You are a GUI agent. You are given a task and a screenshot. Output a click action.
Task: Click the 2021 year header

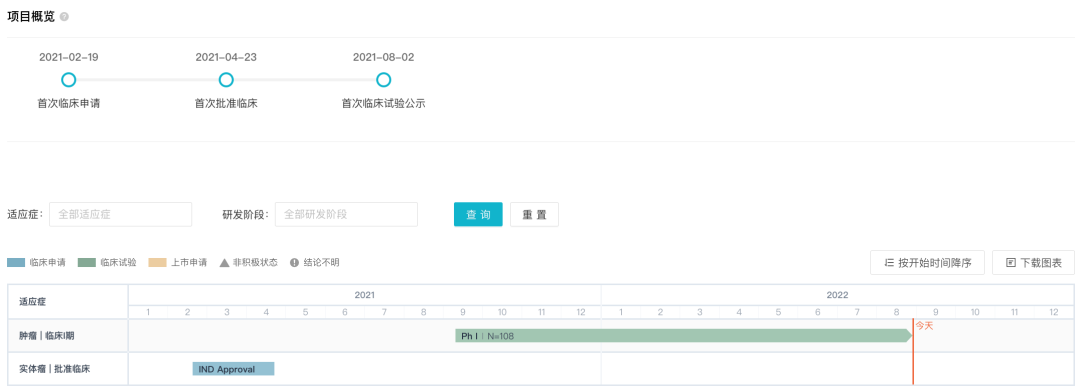pos(364,295)
